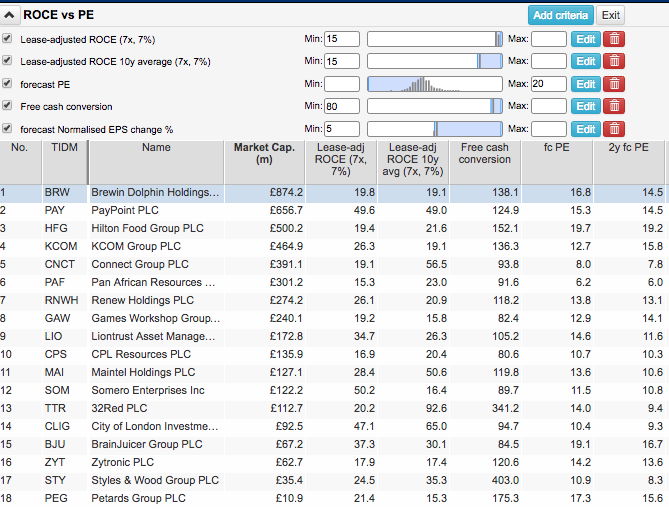Select Connect Group PLC row
The image size is (669, 513).
[332, 265]
